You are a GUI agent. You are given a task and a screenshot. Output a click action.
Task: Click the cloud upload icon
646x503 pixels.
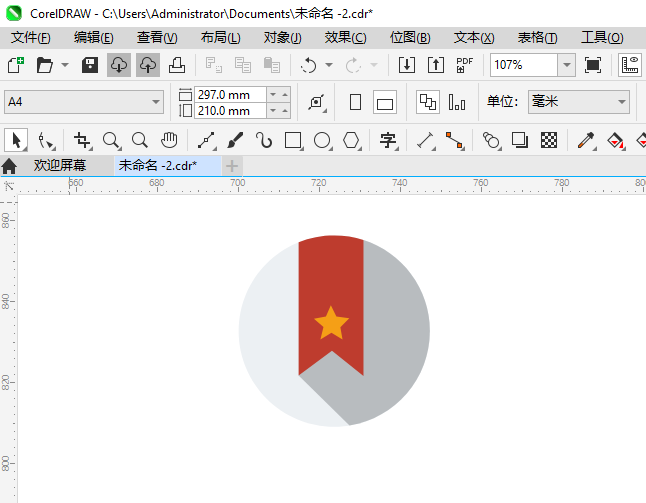[148, 65]
